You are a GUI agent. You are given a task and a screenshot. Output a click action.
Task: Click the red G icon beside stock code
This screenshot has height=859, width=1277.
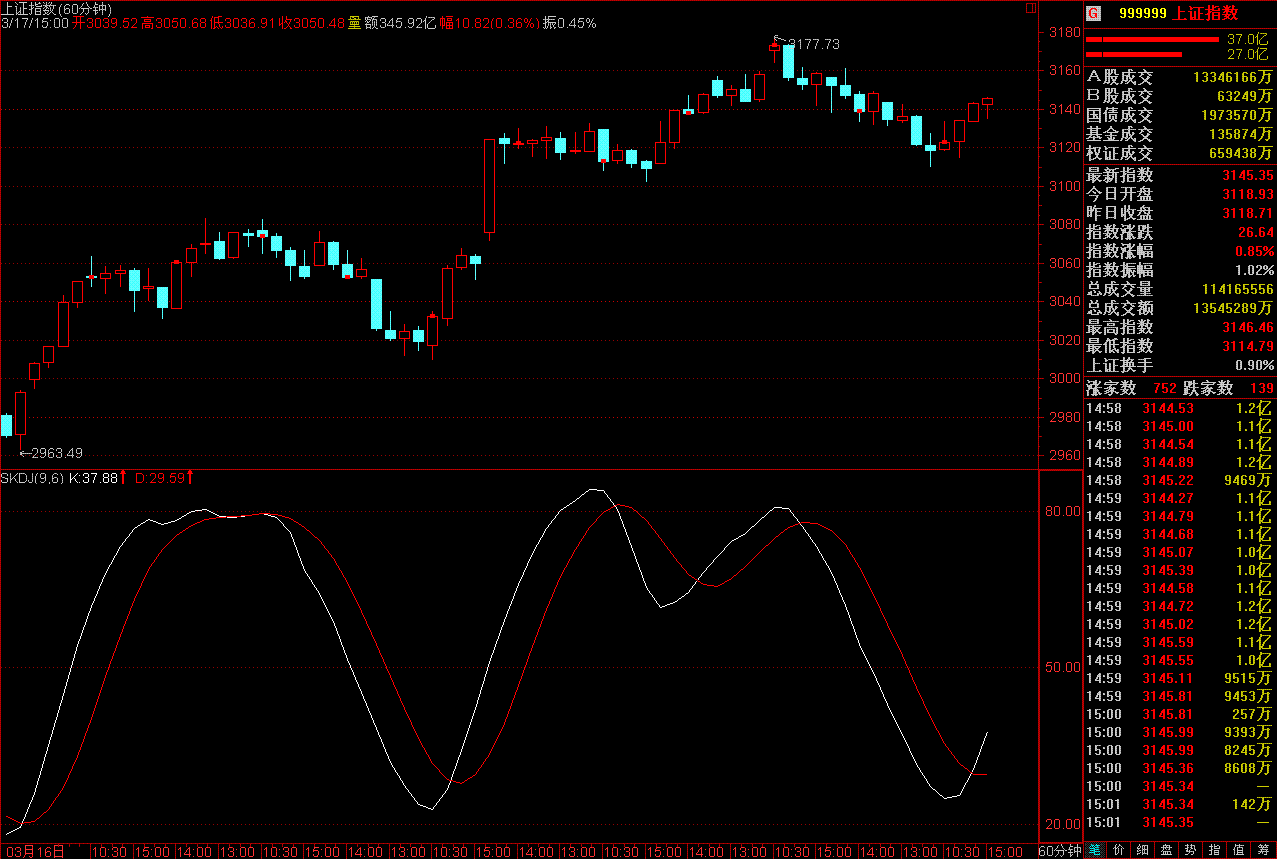[1093, 13]
